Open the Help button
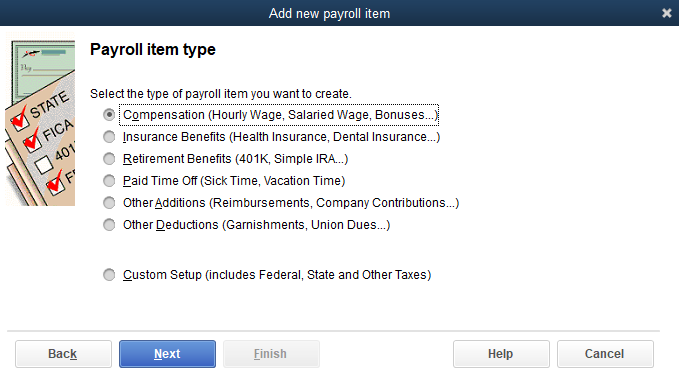 [x=501, y=354]
